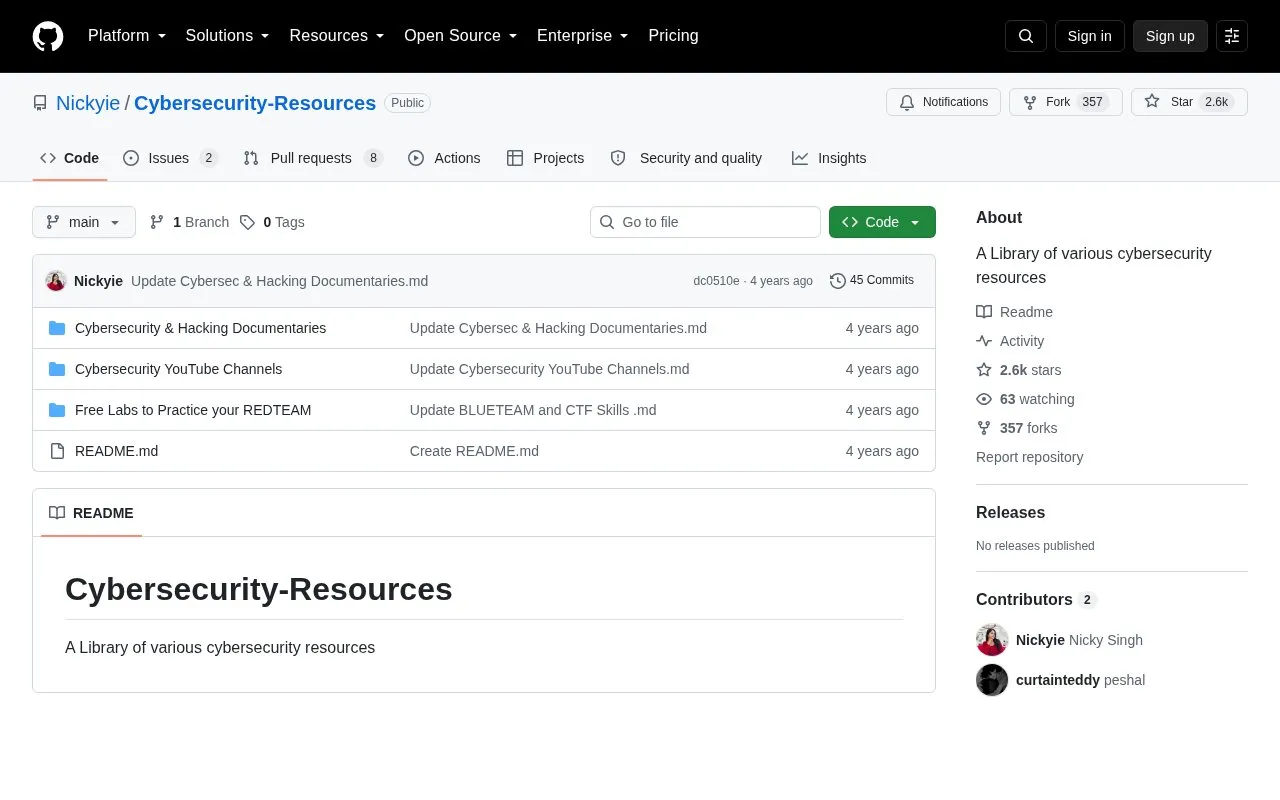Click the GitHub logo icon
This screenshot has width=1280, height=800.
pos(48,36)
